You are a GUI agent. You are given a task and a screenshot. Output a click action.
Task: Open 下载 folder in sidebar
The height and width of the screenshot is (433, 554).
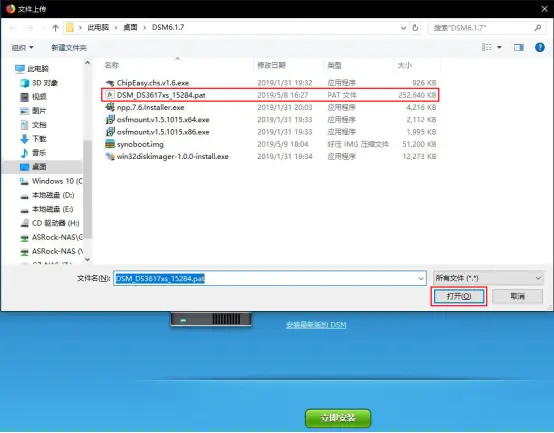(34, 139)
